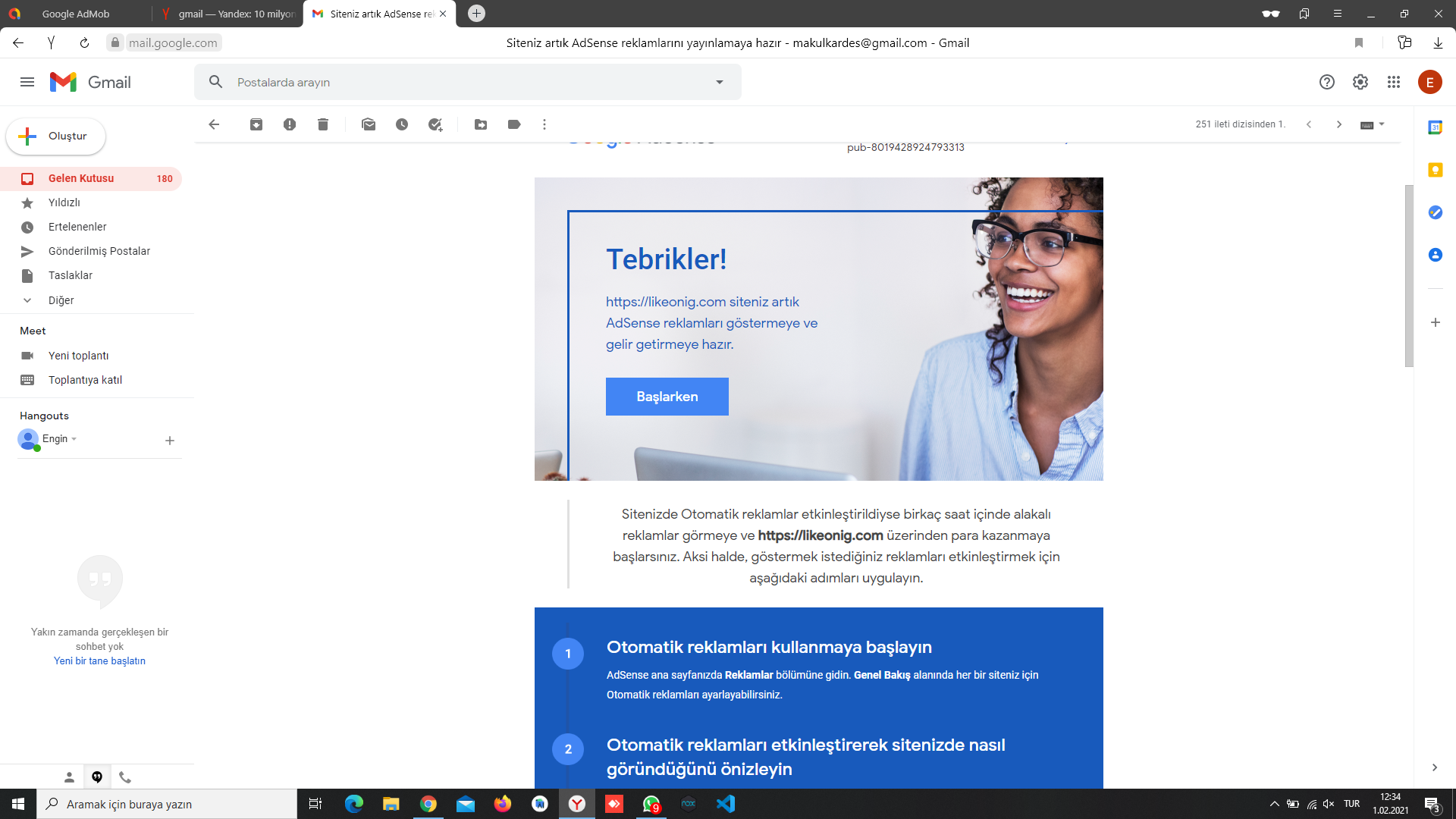Delete this email with trash icon
This screenshot has height=819, width=1456.
(x=323, y=124)
